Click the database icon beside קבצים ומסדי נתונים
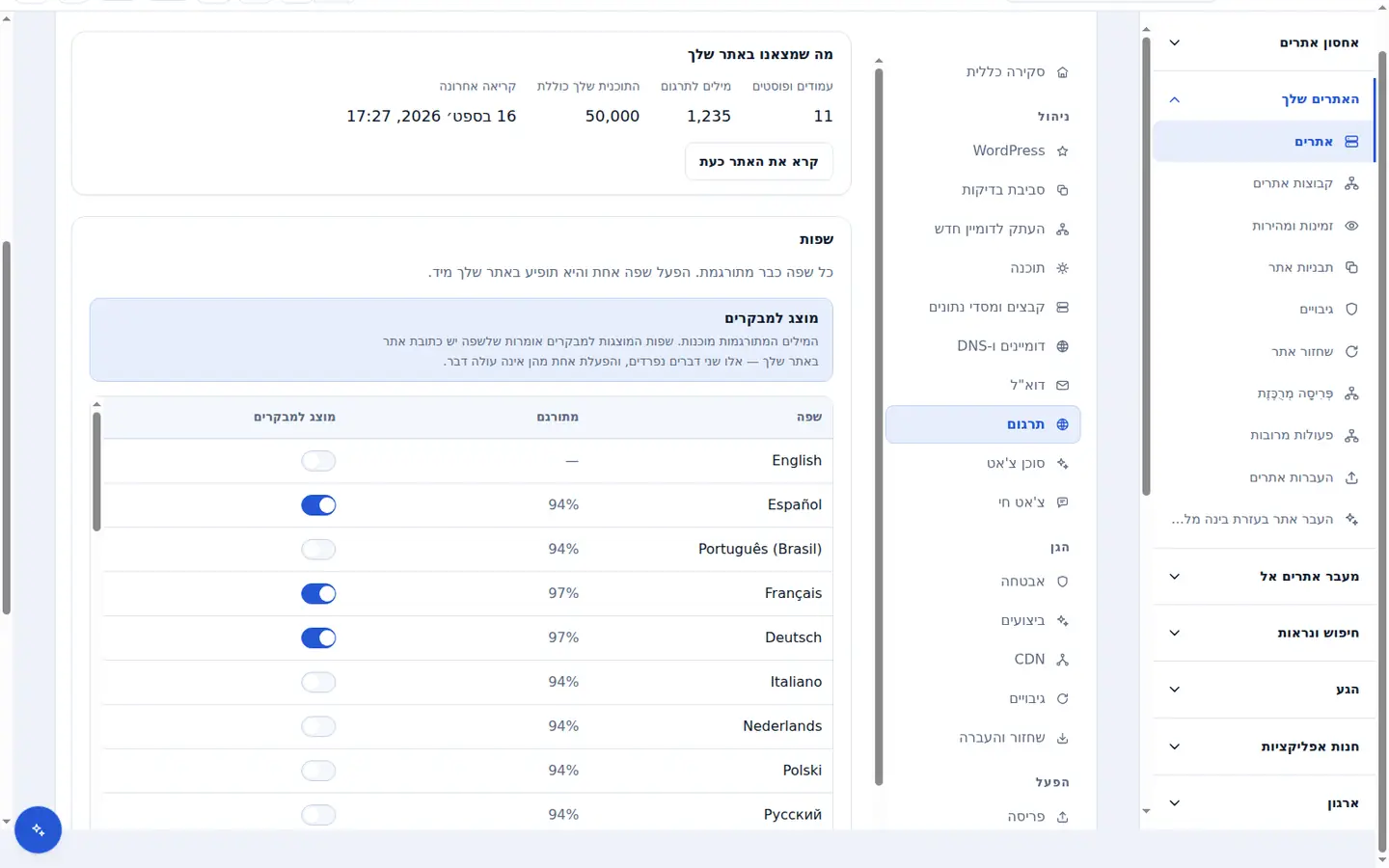 coord(1062,308)
